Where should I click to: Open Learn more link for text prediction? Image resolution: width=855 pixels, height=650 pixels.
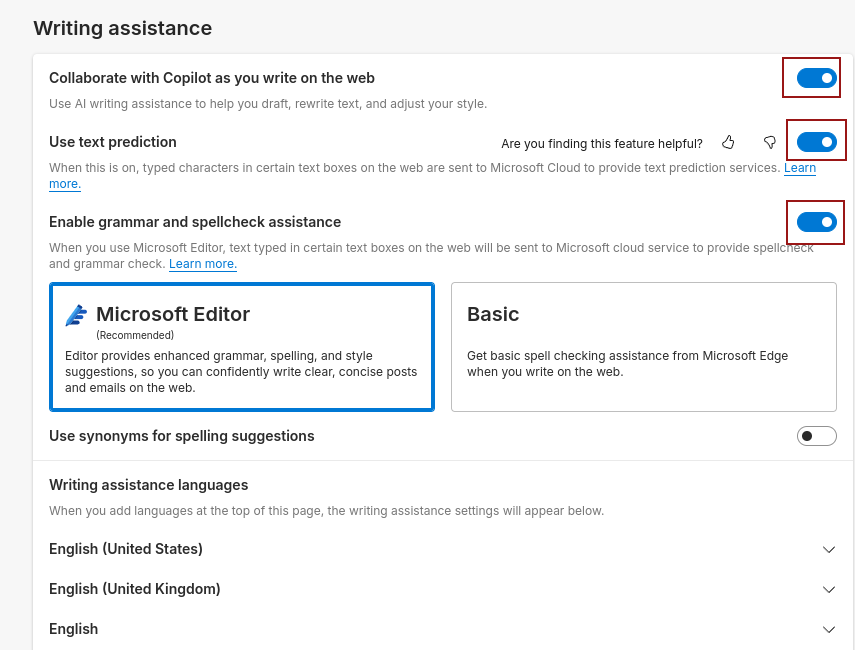pyautogui.click(x=799, y=168)
